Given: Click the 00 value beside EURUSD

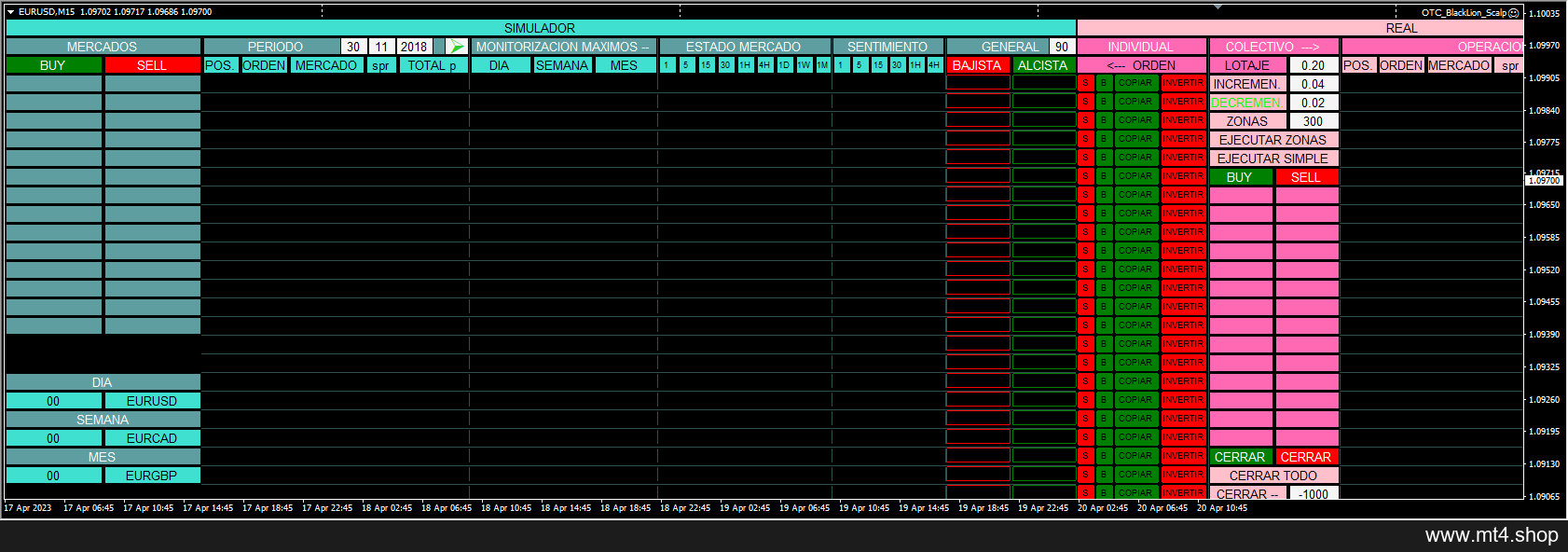Looking at the screenshot, I should [x=53, y=401].
